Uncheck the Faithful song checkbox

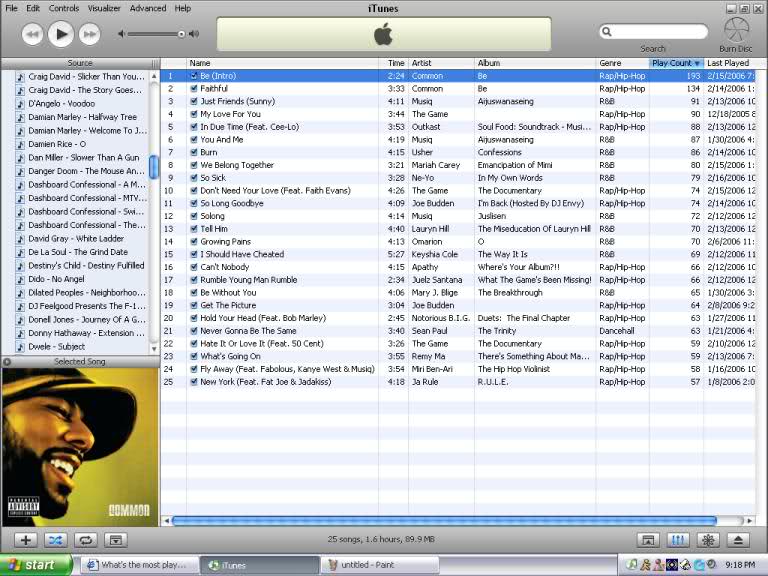pyautogui.click(x=194, y=89)
